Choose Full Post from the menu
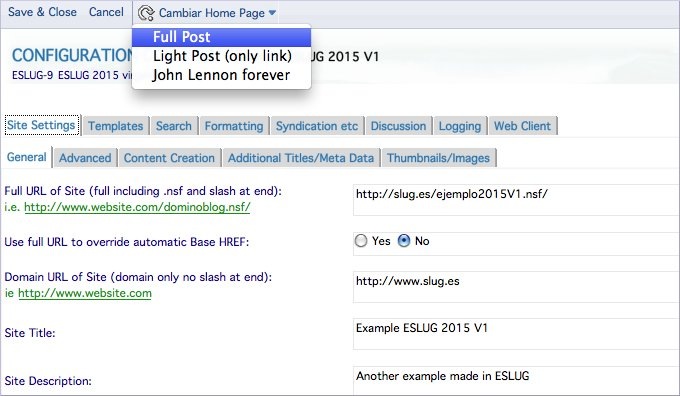Image resolution: width=680 pixels, height=396 pixels. tap(222, 37)
